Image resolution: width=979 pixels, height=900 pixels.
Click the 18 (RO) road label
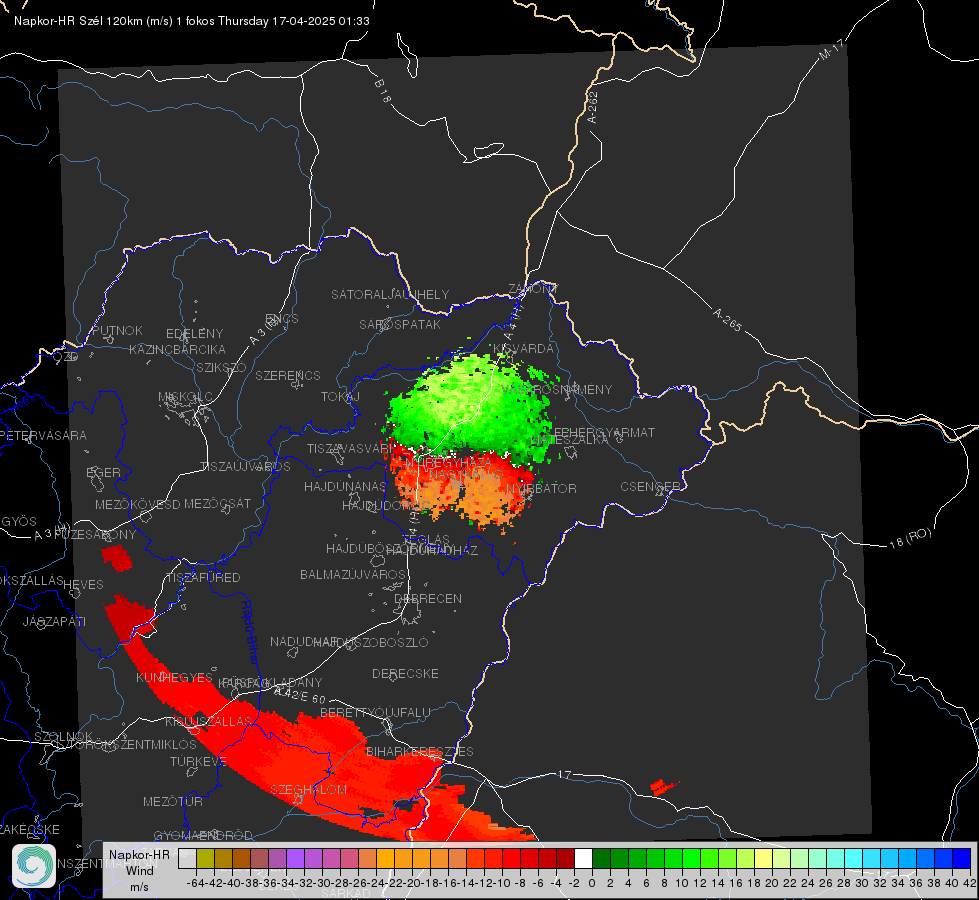click(x=910, y=538)
